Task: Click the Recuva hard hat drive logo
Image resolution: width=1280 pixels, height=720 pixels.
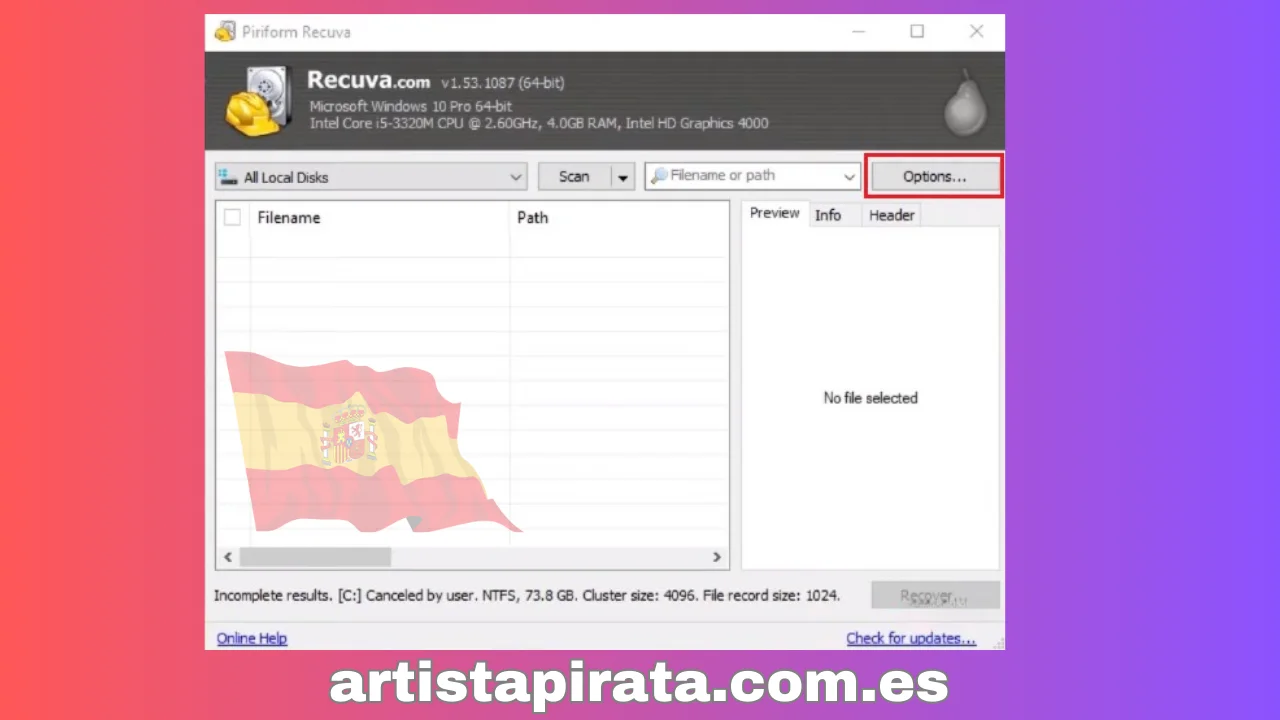Action: pos(259,102)
